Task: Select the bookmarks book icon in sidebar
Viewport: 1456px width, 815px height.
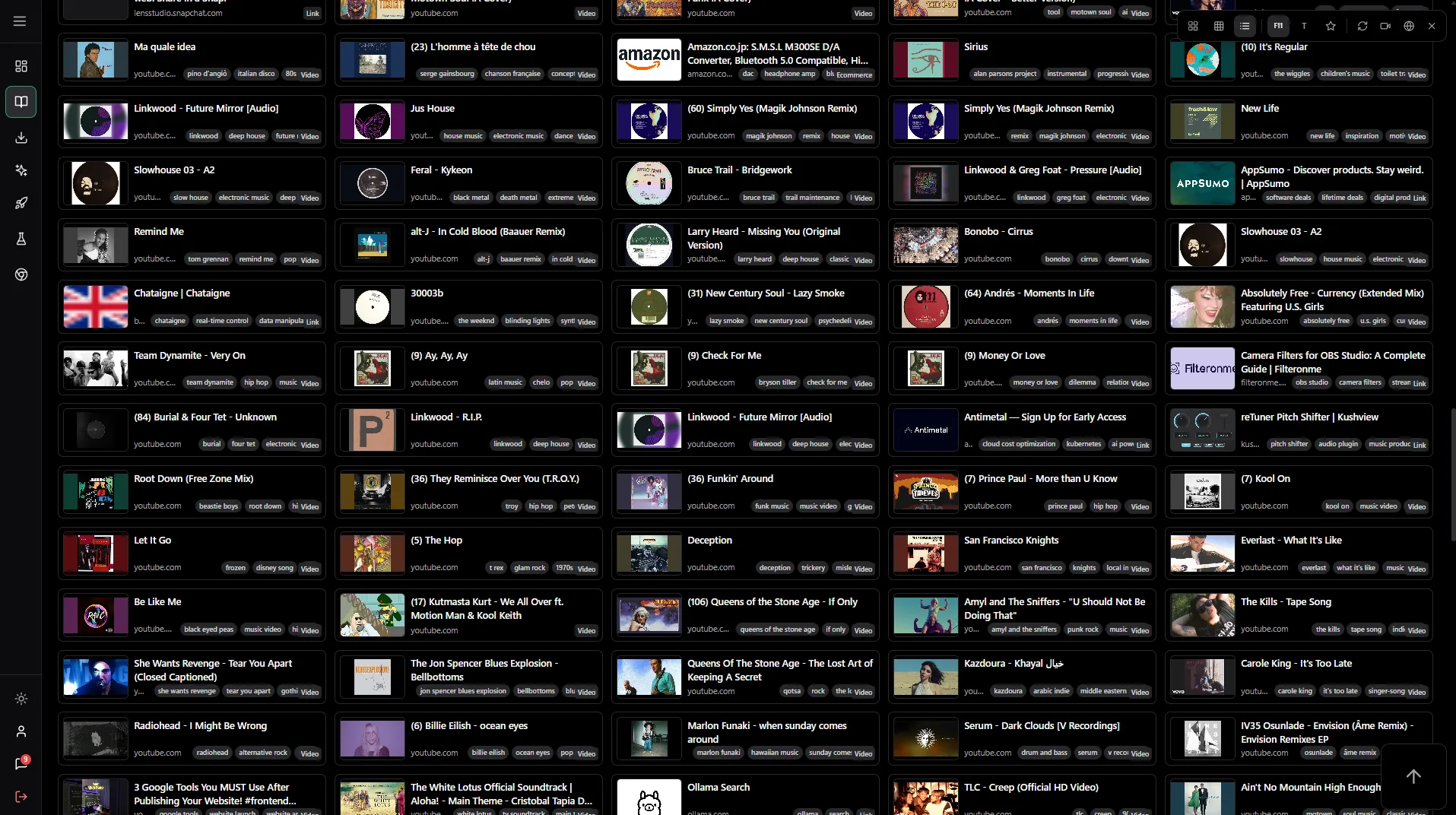Action: coord(21,102)
